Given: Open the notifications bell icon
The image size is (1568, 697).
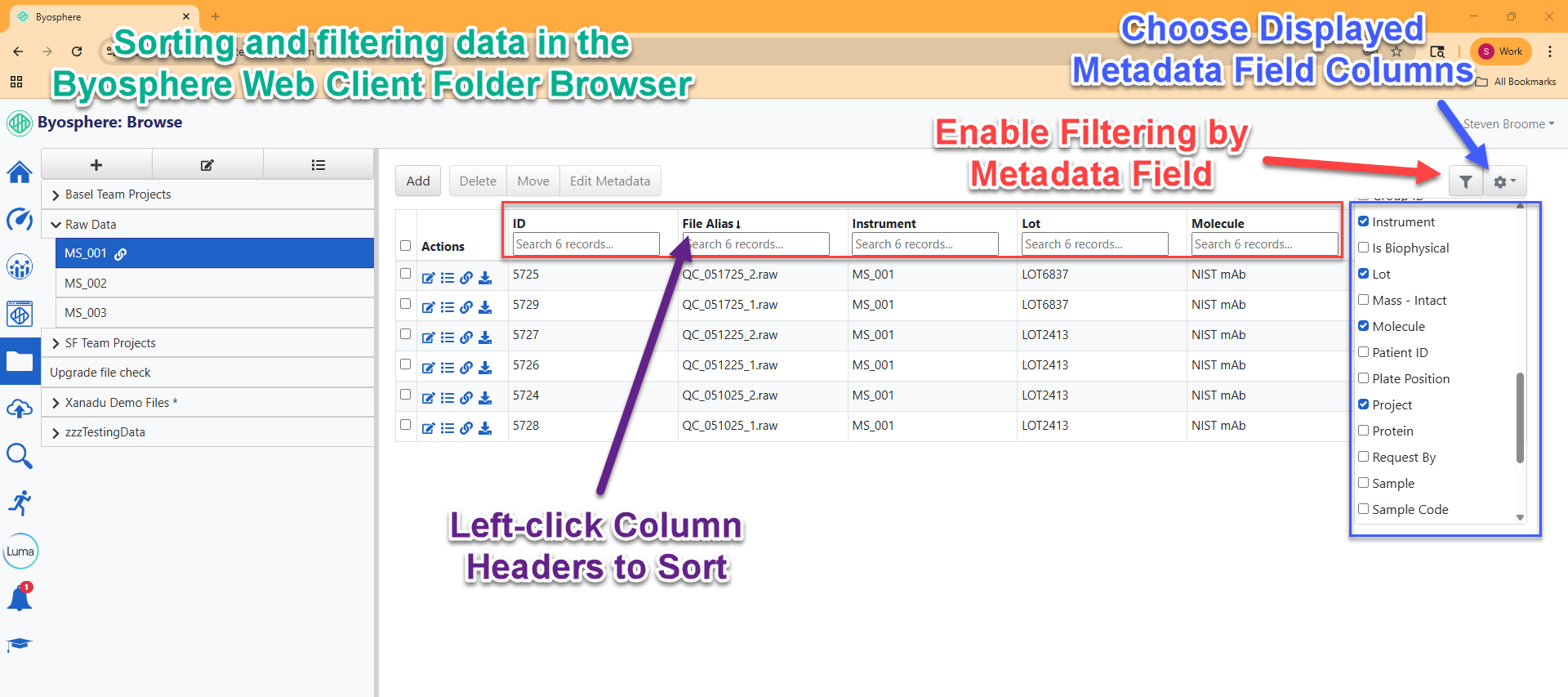Looking at the screenshot, I should 20,598.
